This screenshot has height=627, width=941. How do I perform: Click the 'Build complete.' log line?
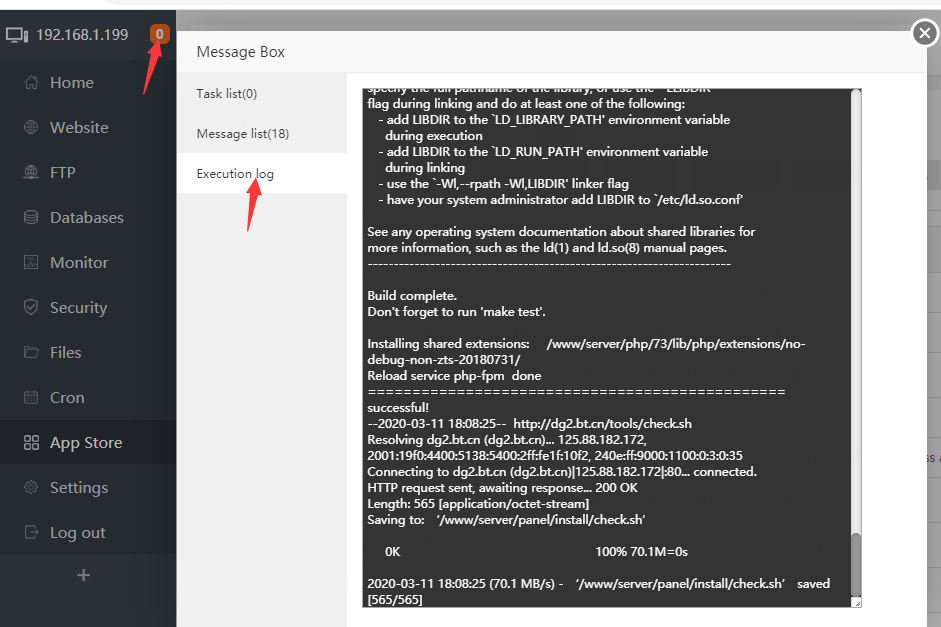tap(412, 296)
